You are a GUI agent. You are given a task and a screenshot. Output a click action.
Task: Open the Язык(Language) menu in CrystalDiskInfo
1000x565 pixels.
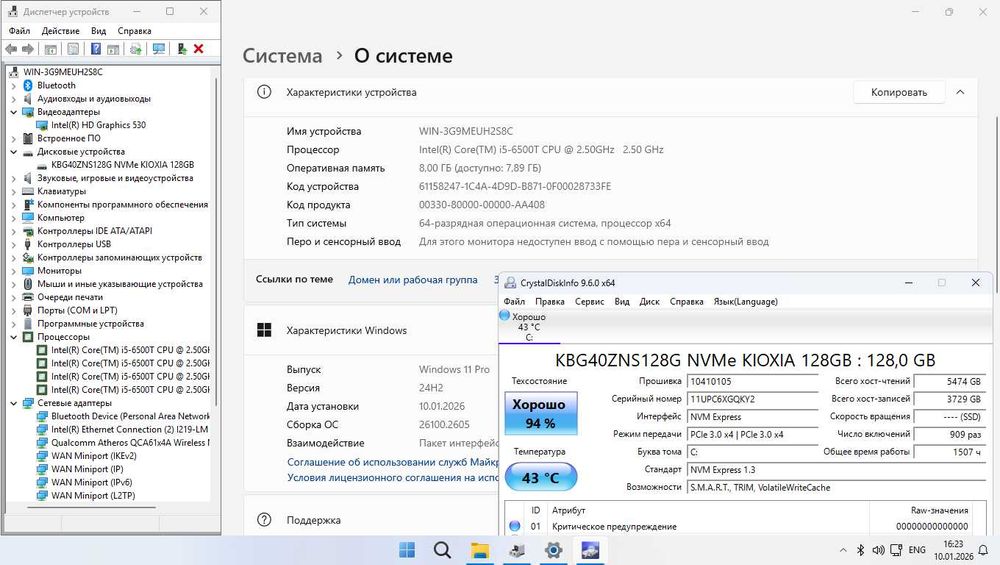pyautogui.click(x=746, y=302)
